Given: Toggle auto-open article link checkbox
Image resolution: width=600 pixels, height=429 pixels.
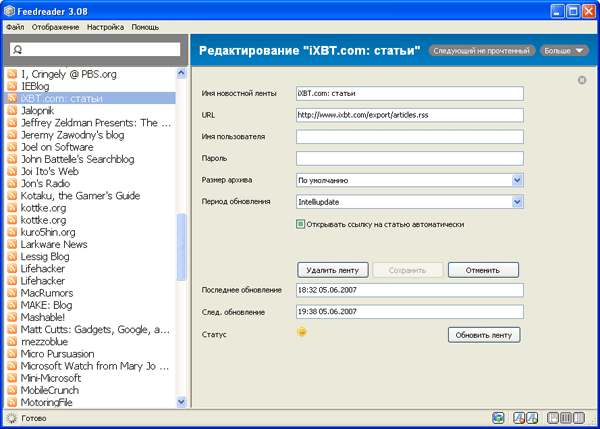Looking at the screenshot, I should pos(300,224).
